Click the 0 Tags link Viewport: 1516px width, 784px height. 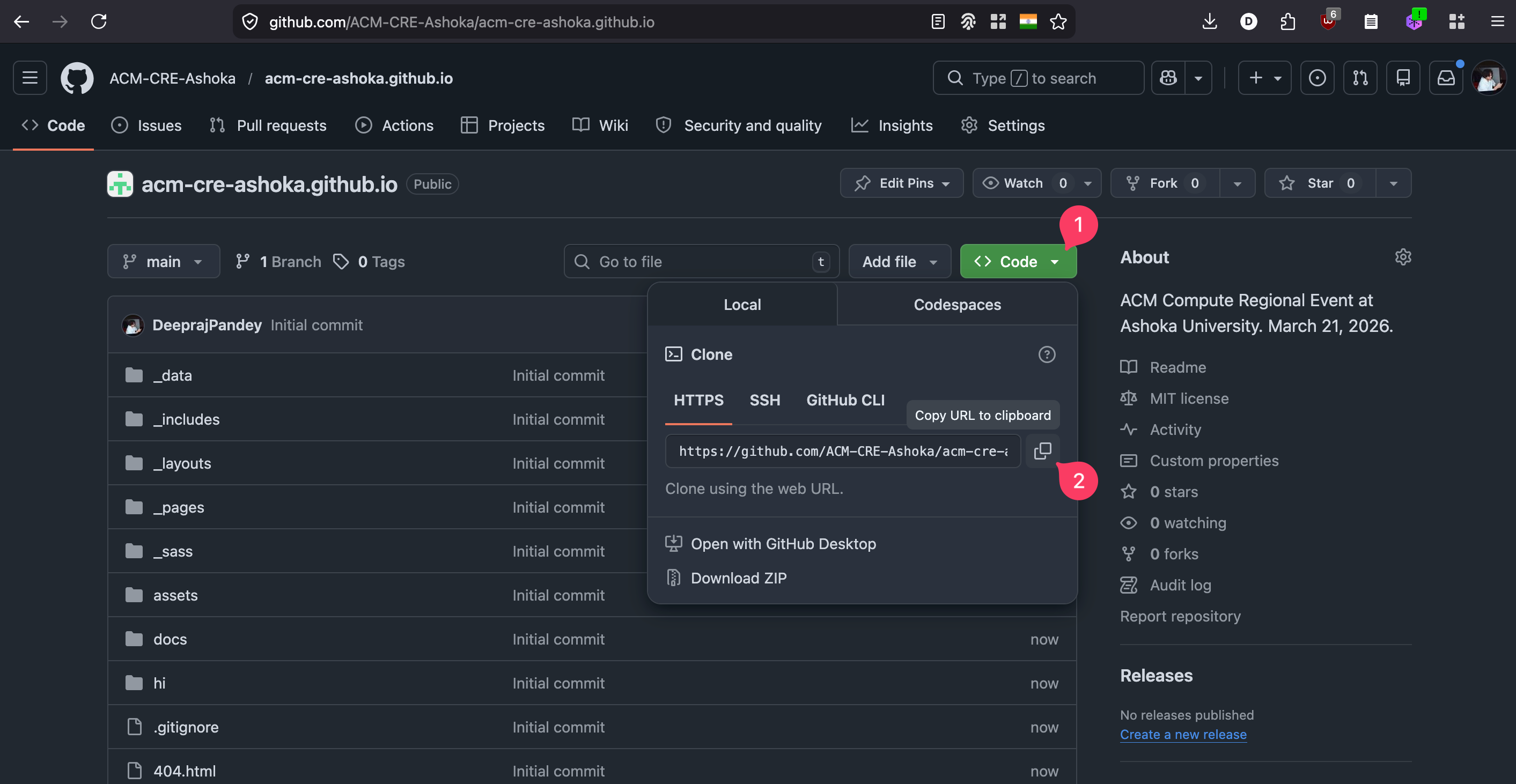pyautogui.click(x=369, y=261)
